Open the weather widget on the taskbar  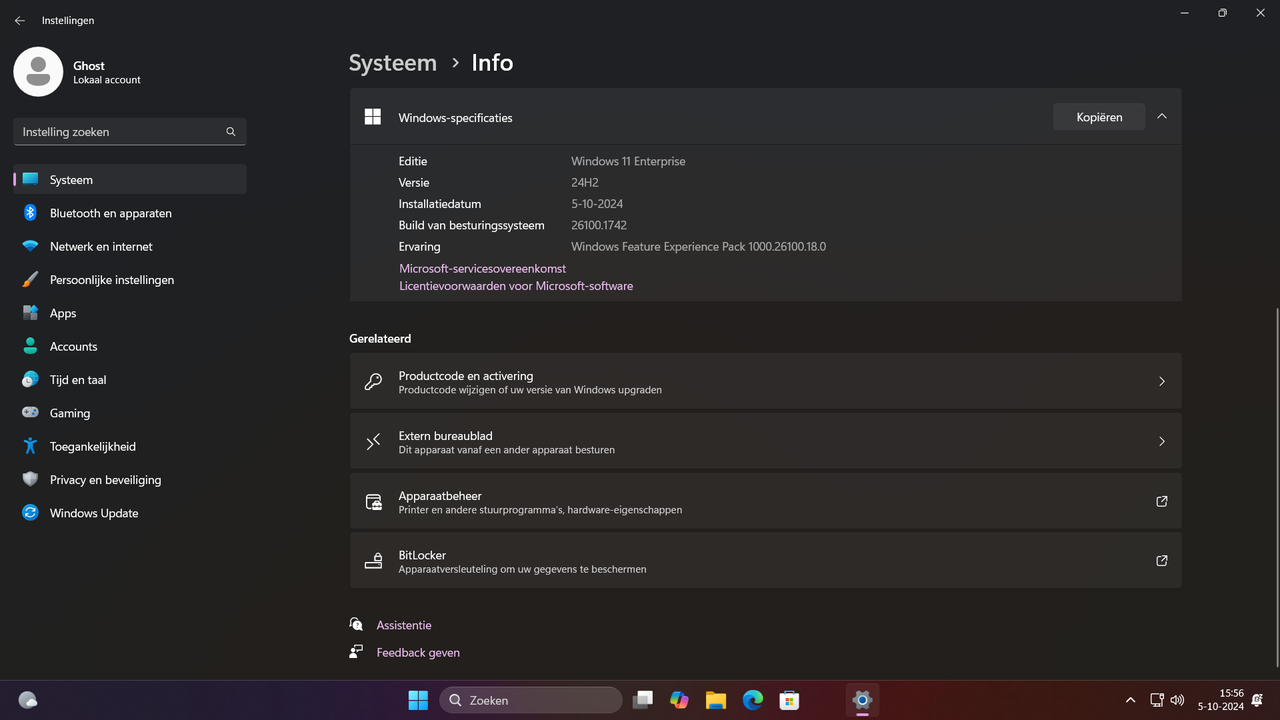[28, 700]
